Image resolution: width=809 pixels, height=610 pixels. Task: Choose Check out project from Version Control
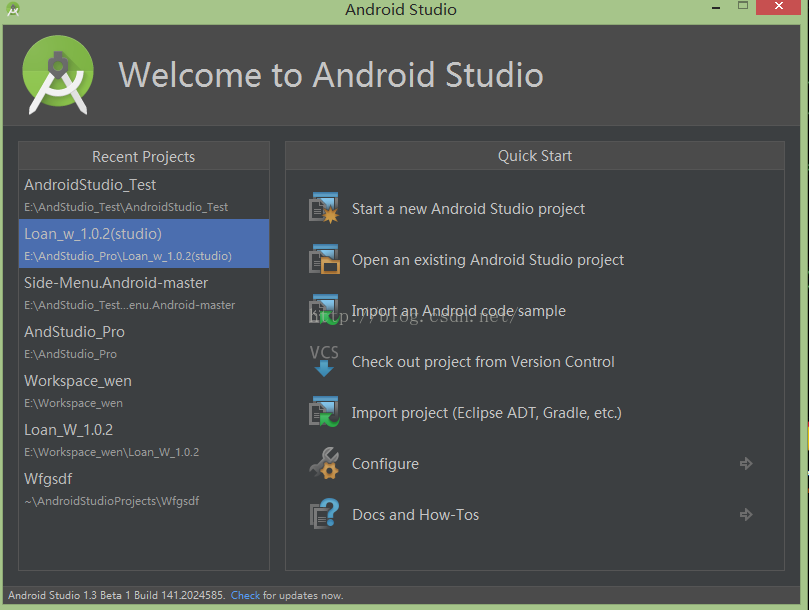pos(483,362)
